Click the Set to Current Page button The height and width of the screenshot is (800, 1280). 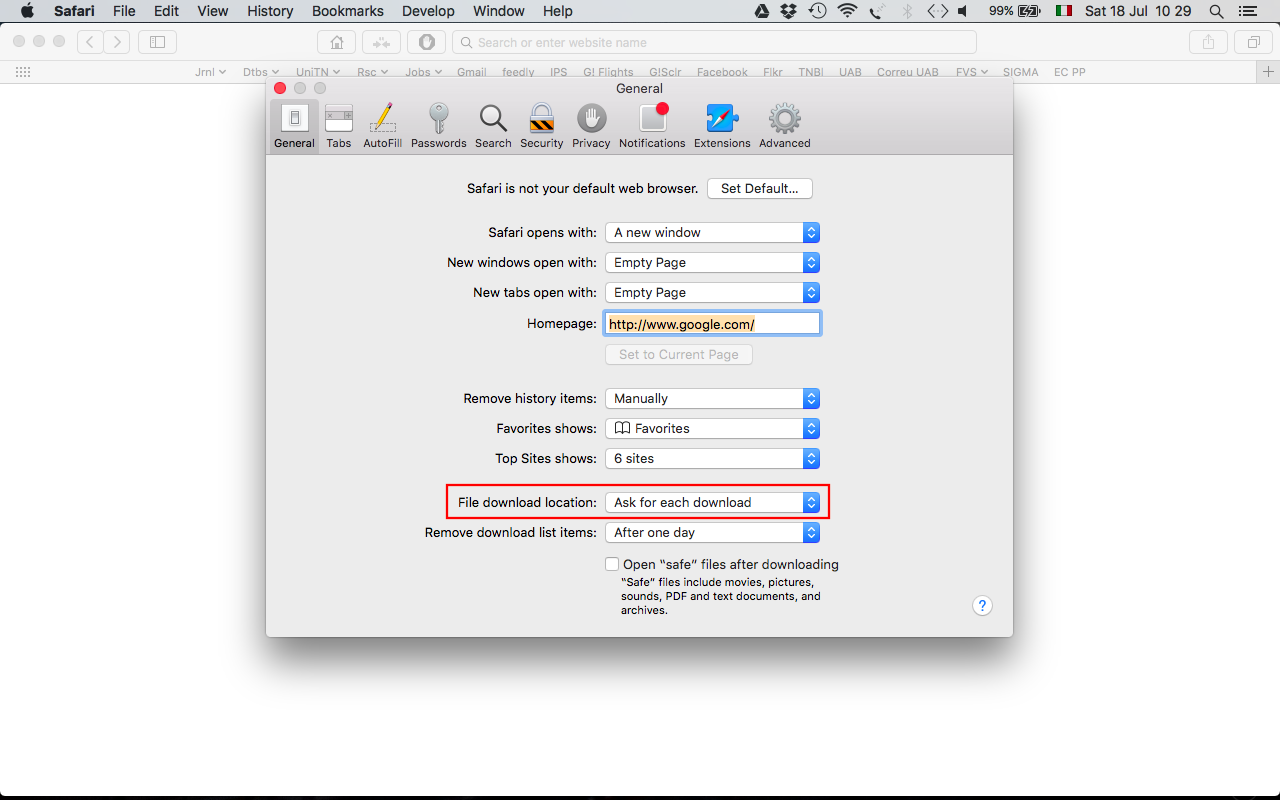coord(679,354)
